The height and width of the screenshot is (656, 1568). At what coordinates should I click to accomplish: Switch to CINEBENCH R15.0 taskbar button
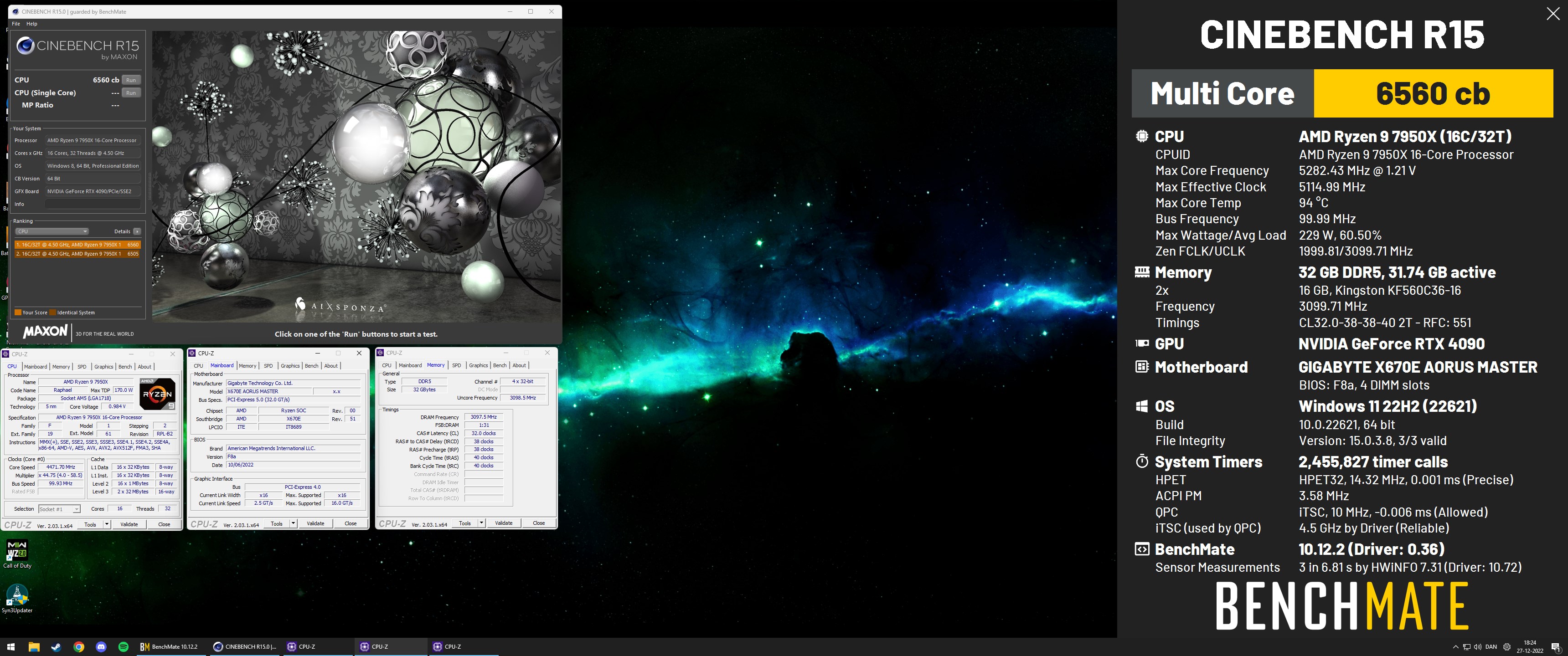tap(245, 647)
